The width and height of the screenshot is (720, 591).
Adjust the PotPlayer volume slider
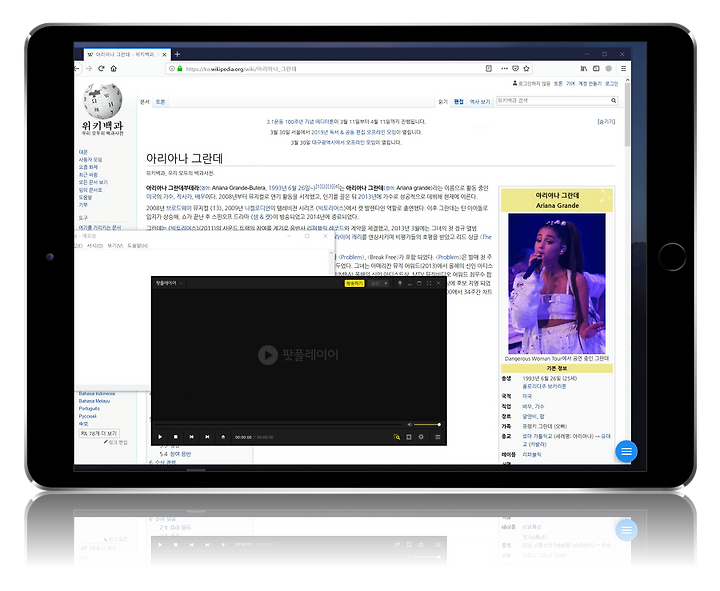pos(427,424)
